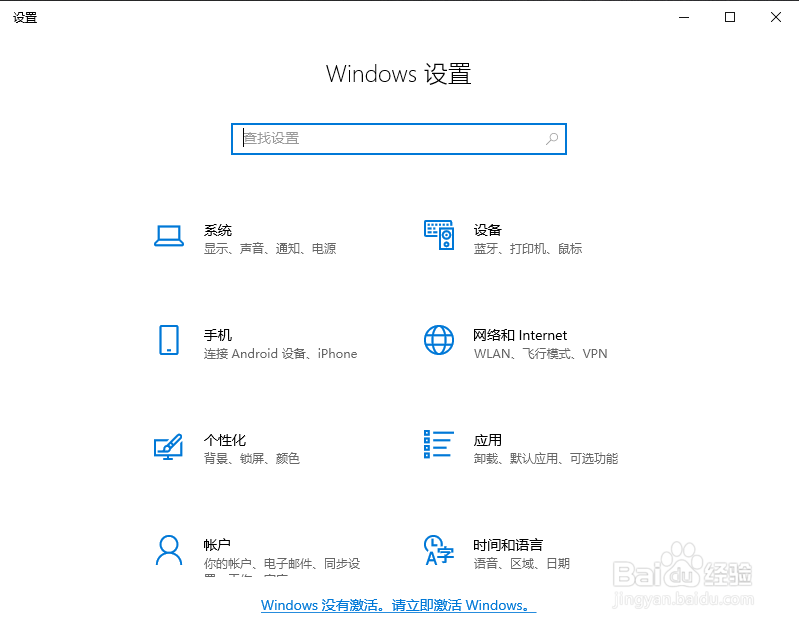Click the 语言、区域、日期 description
The width and height of the screenshot is (799, 627).
[x=522, y=564]
